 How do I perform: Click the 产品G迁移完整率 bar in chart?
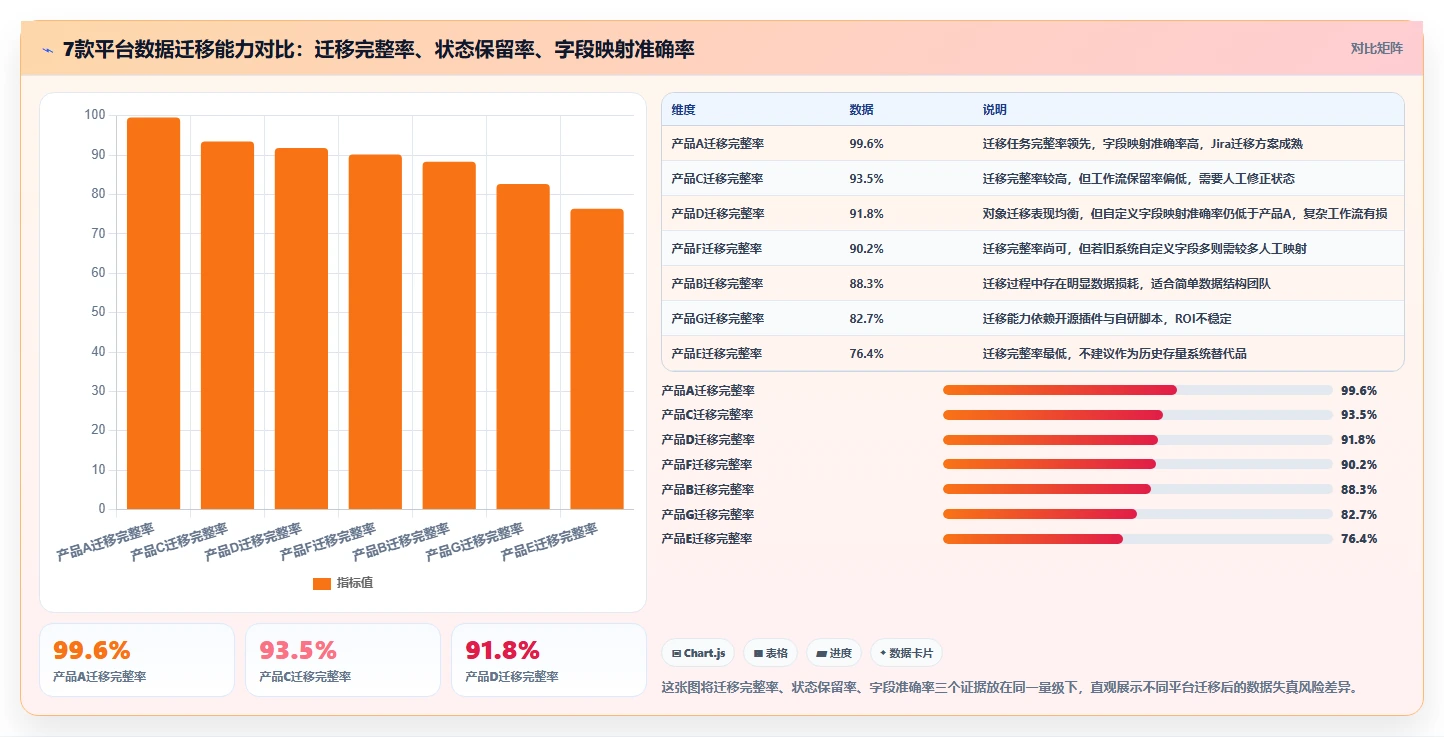pyautogui.click(x=523, y=346)
